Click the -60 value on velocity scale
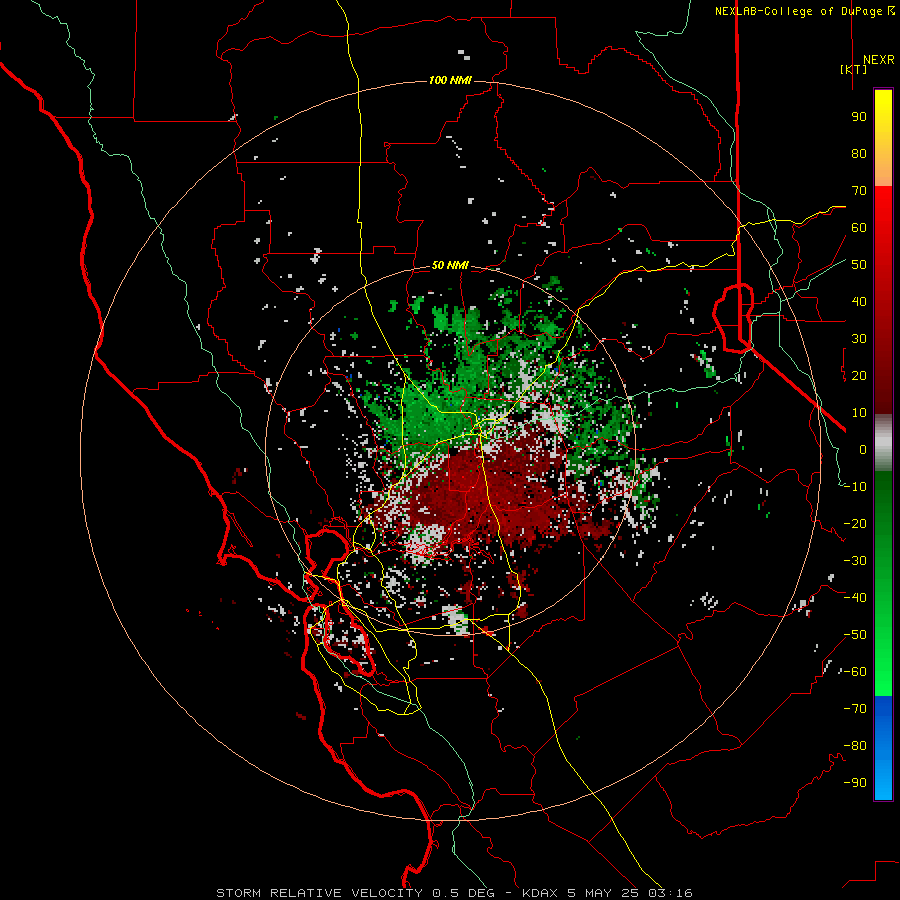900x900 pixels. coord(855,672)
